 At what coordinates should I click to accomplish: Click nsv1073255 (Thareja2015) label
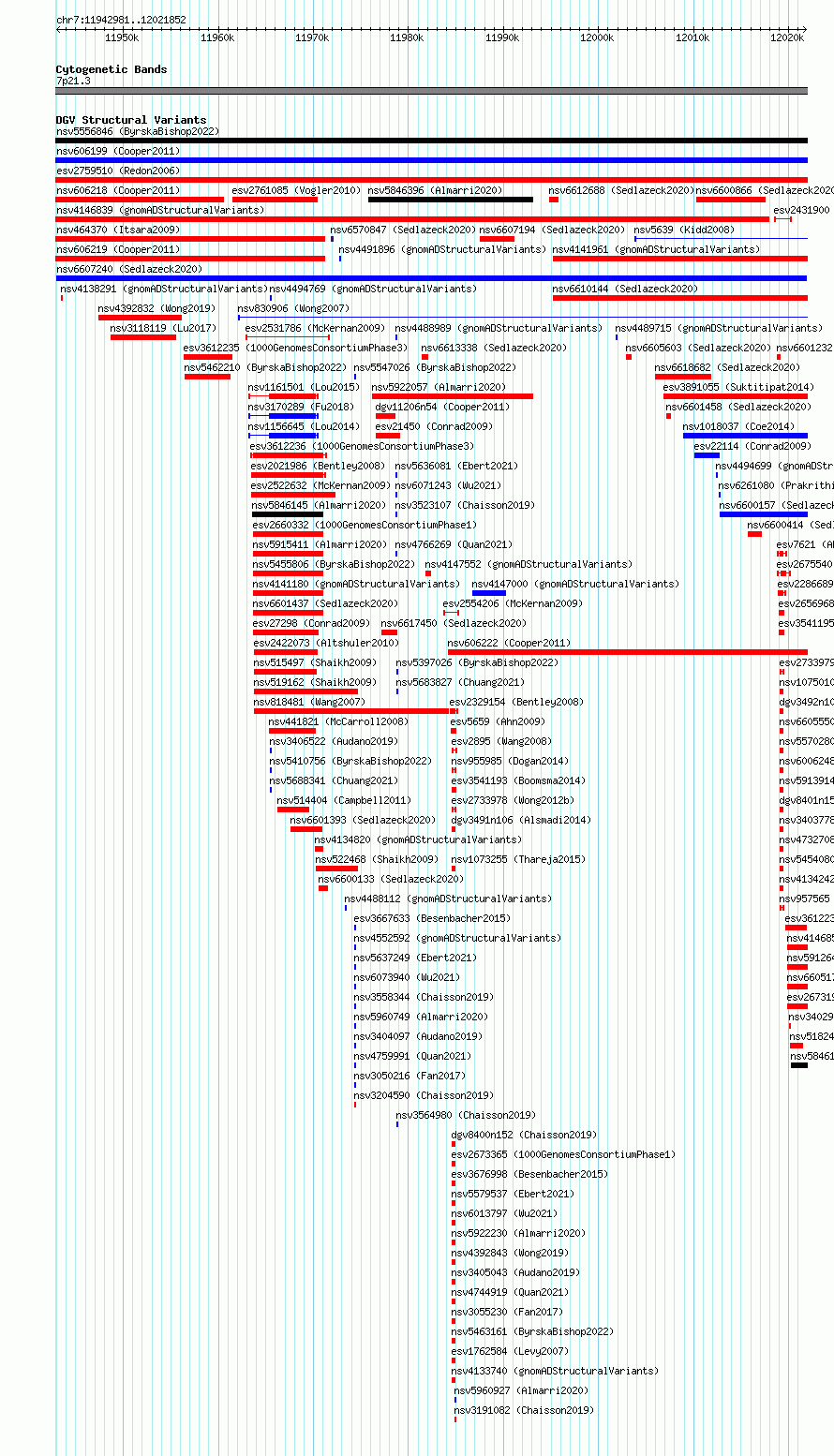click(518, 860)
